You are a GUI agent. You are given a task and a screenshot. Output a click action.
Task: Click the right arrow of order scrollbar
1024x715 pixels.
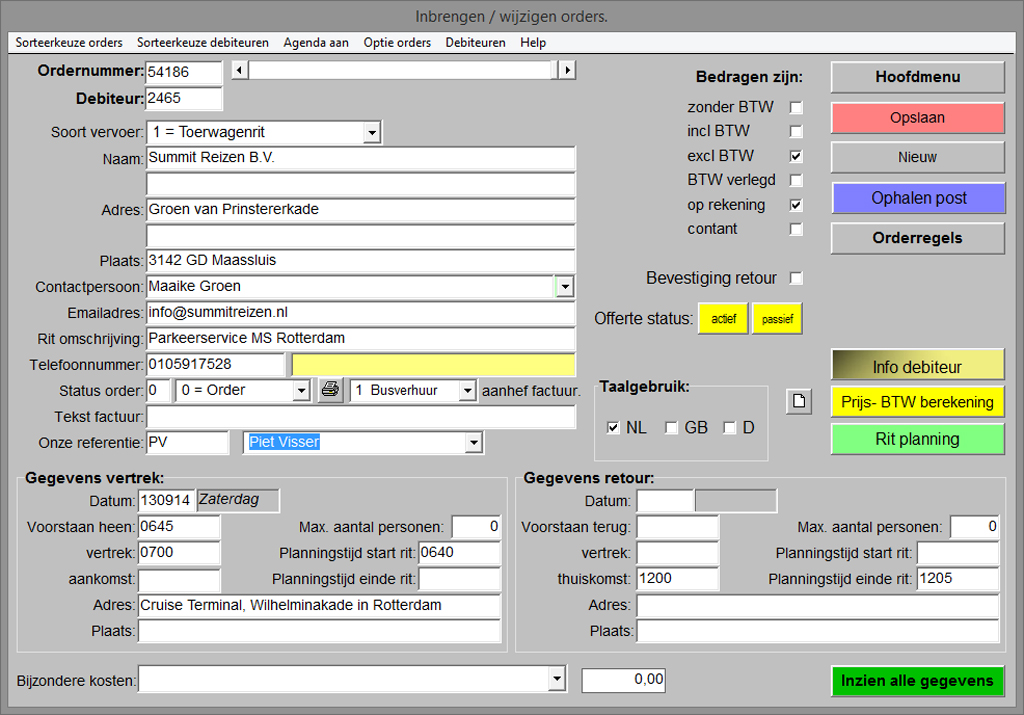click(x=567, y=70)
